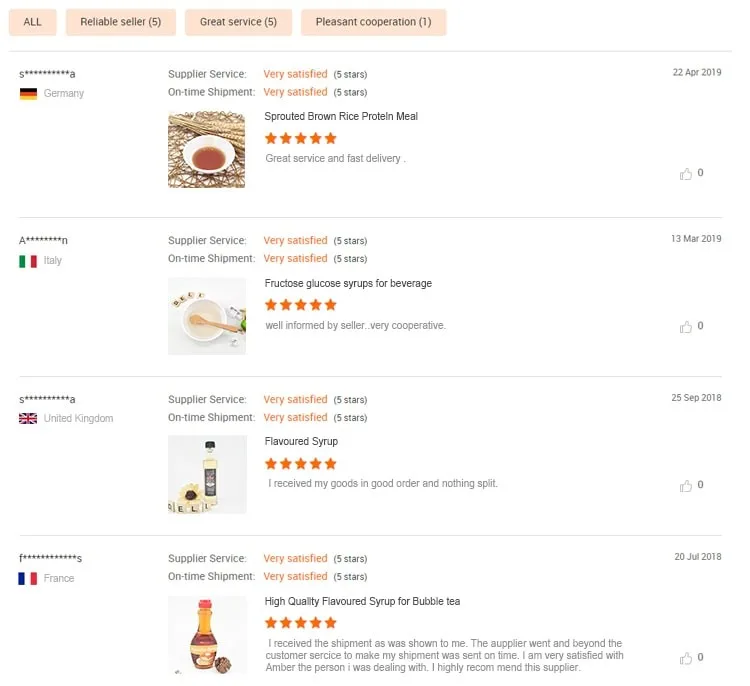750x686 pixels.
Task: Open Sprouted Brown Rice Protein Meal link
Action: (341, 116)
